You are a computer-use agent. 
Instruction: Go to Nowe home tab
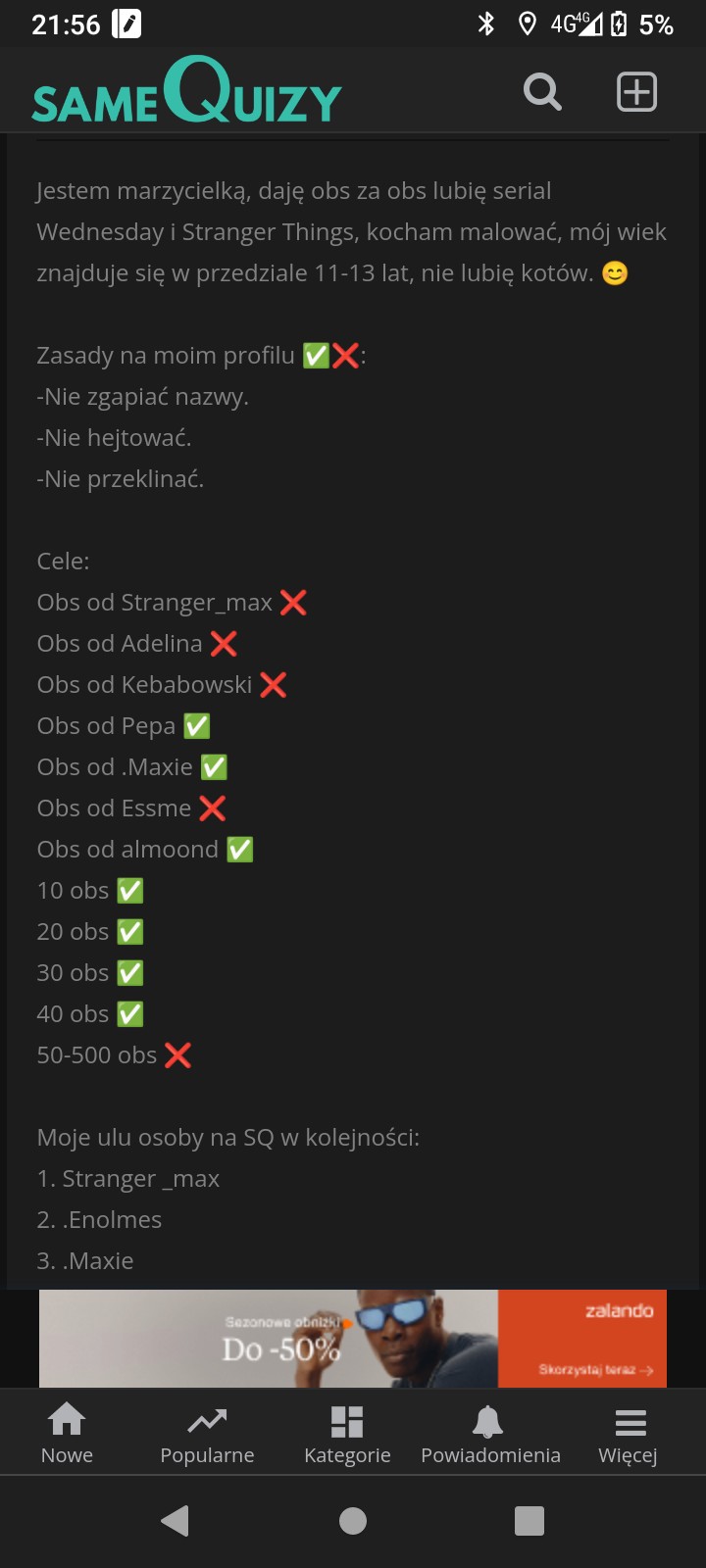tap(67, 1434)
